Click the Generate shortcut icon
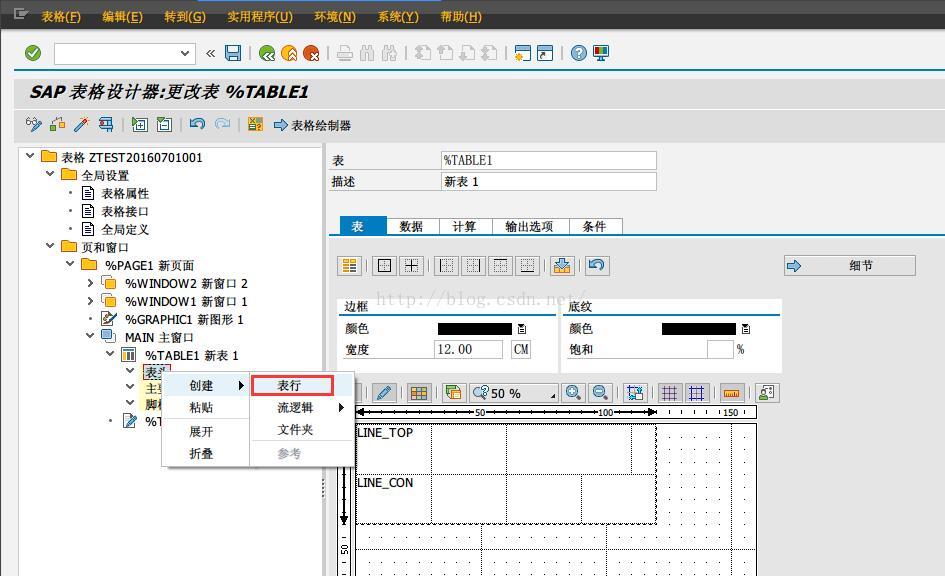Image resolution: width=945 pixels, height=576 pixels. tap(545, 53)
